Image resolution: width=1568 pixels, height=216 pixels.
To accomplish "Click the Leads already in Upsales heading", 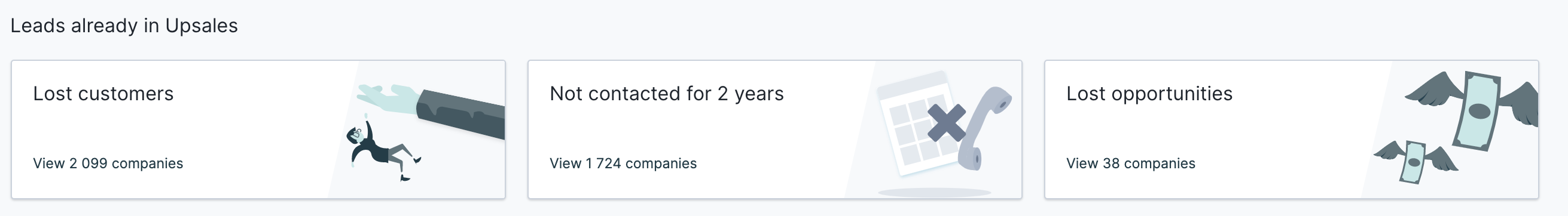I will click(124, 26).
